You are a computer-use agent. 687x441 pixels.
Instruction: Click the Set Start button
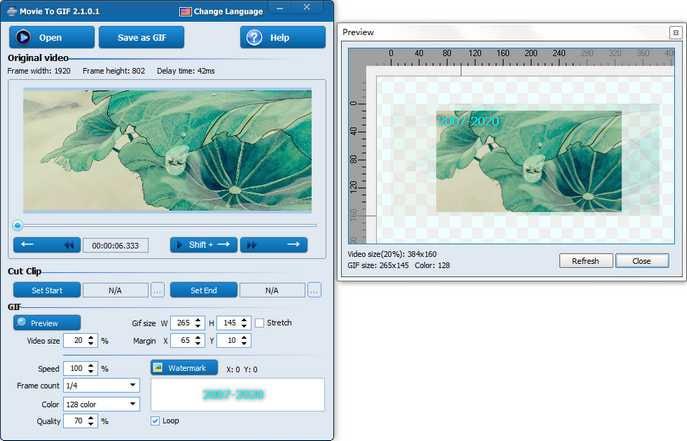pyautogui.click(x=46, y=290)
